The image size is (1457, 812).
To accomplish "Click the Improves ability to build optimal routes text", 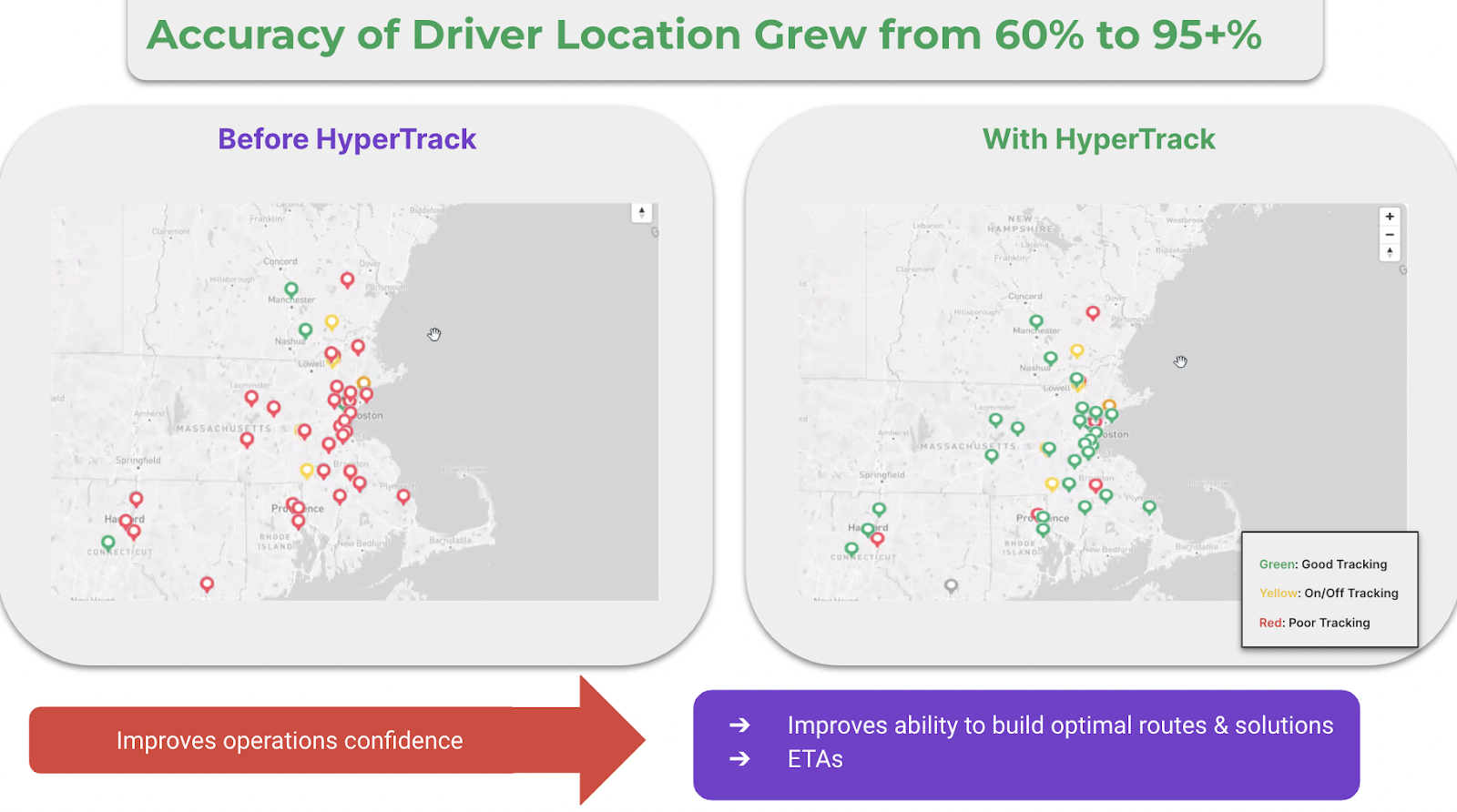I will click(x=1060, y=726).
